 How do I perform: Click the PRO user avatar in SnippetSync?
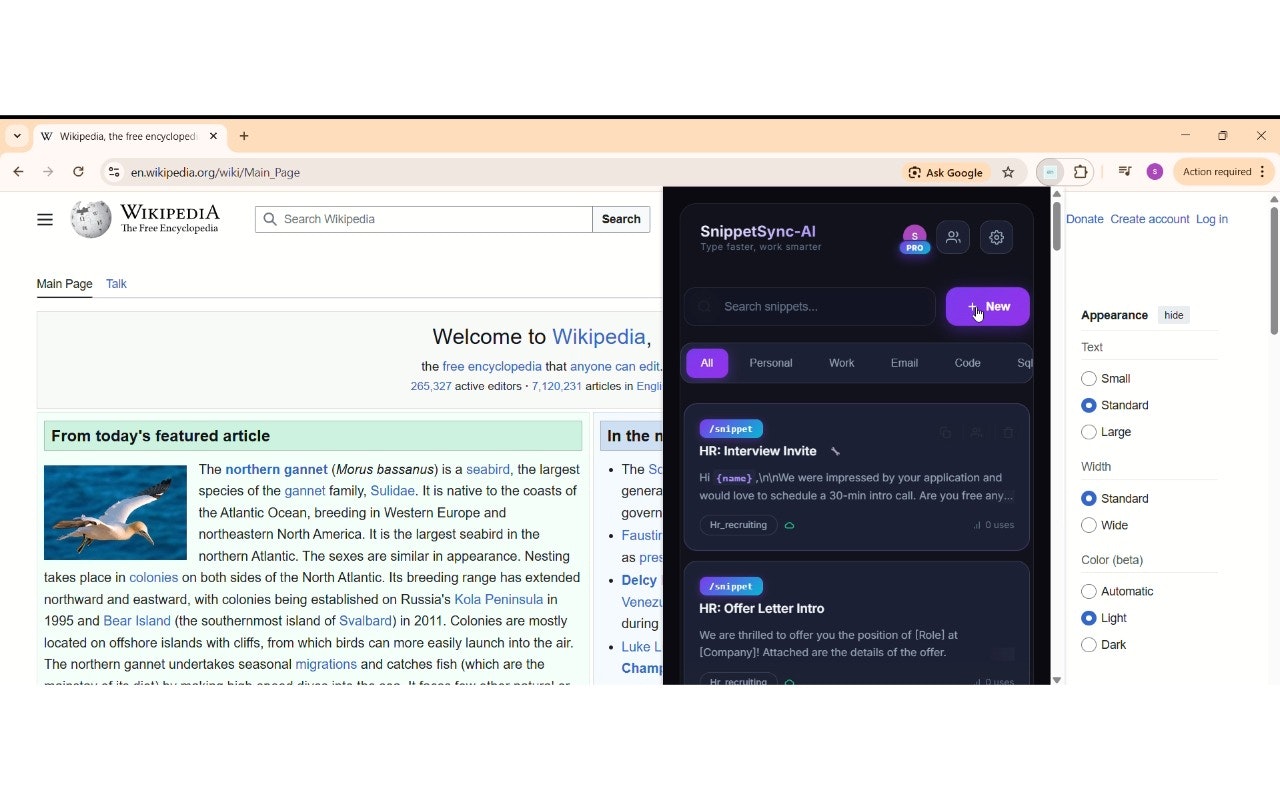pyautogui.click(x=914, y=238)
